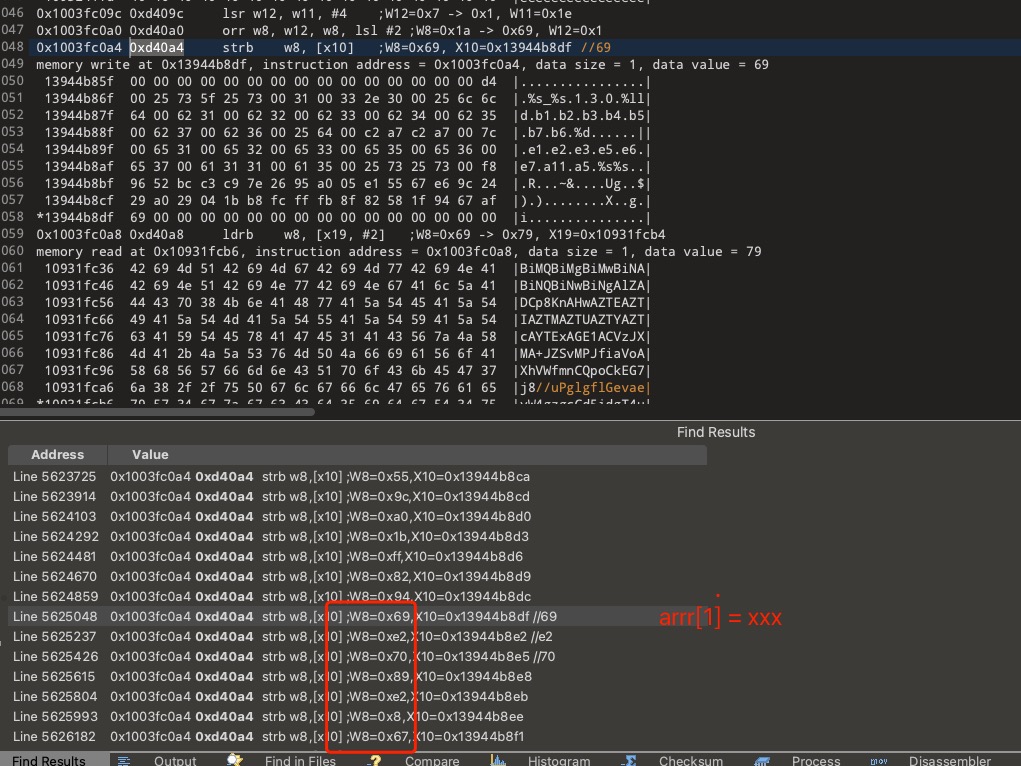Switch to the Find Results tab
The width and height of the screenshot is (1021, 766).
pos(48,760)
